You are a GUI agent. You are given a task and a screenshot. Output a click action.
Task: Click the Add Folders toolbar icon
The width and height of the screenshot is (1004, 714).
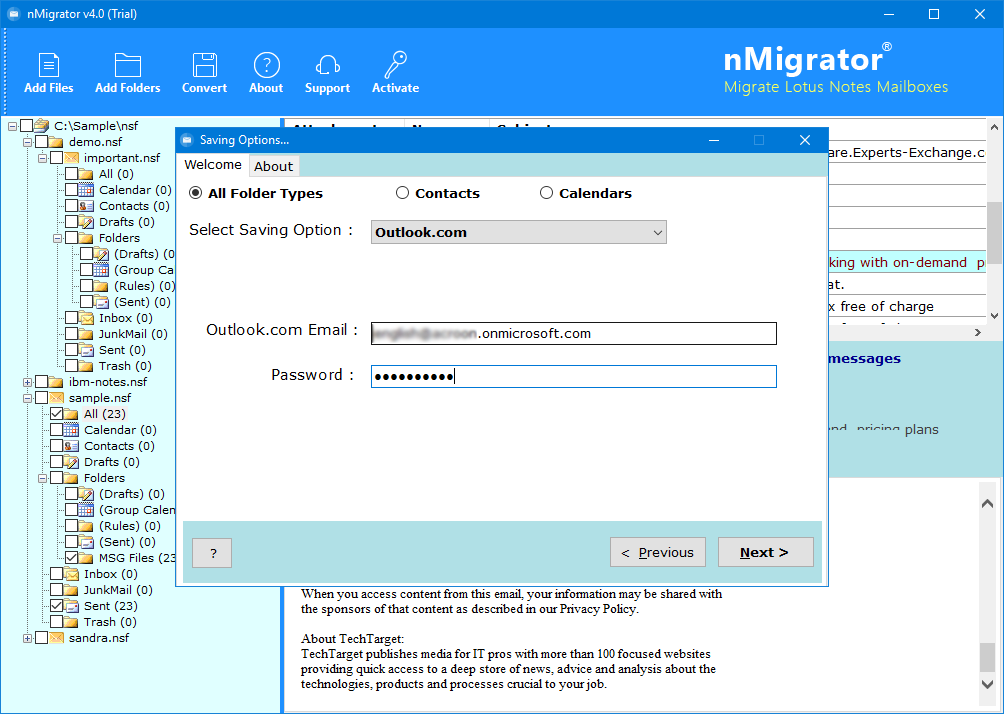[x=127, y=65]
